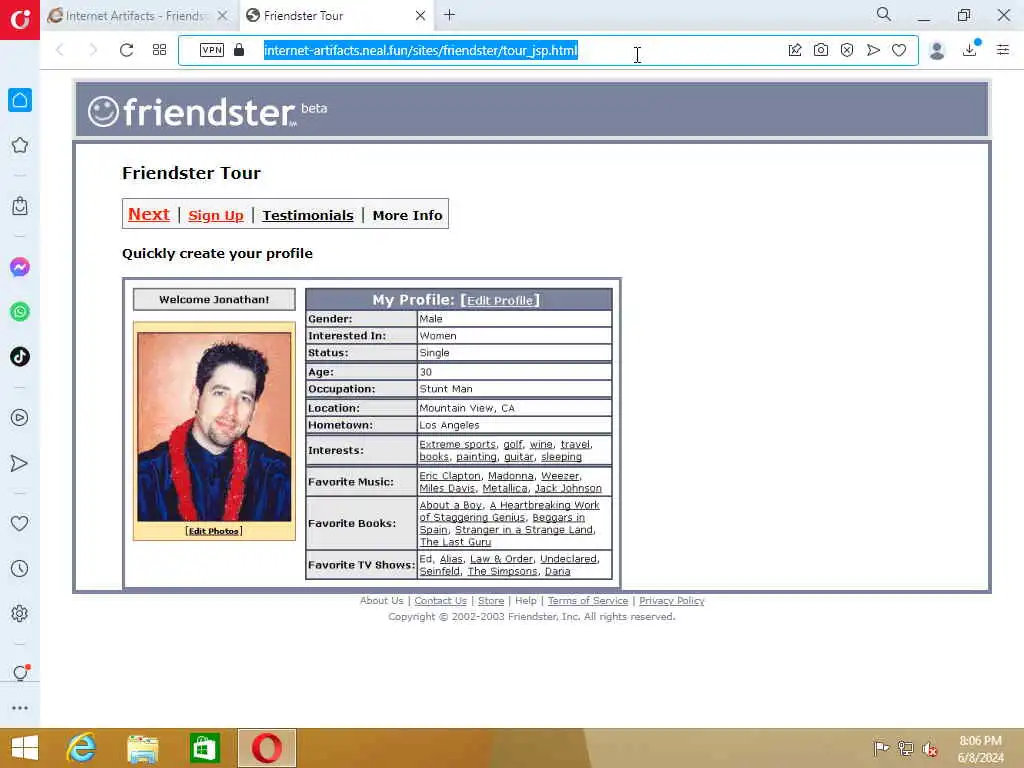
Task: Click the Welcome Jonathan! box
Action: point(214,300)
